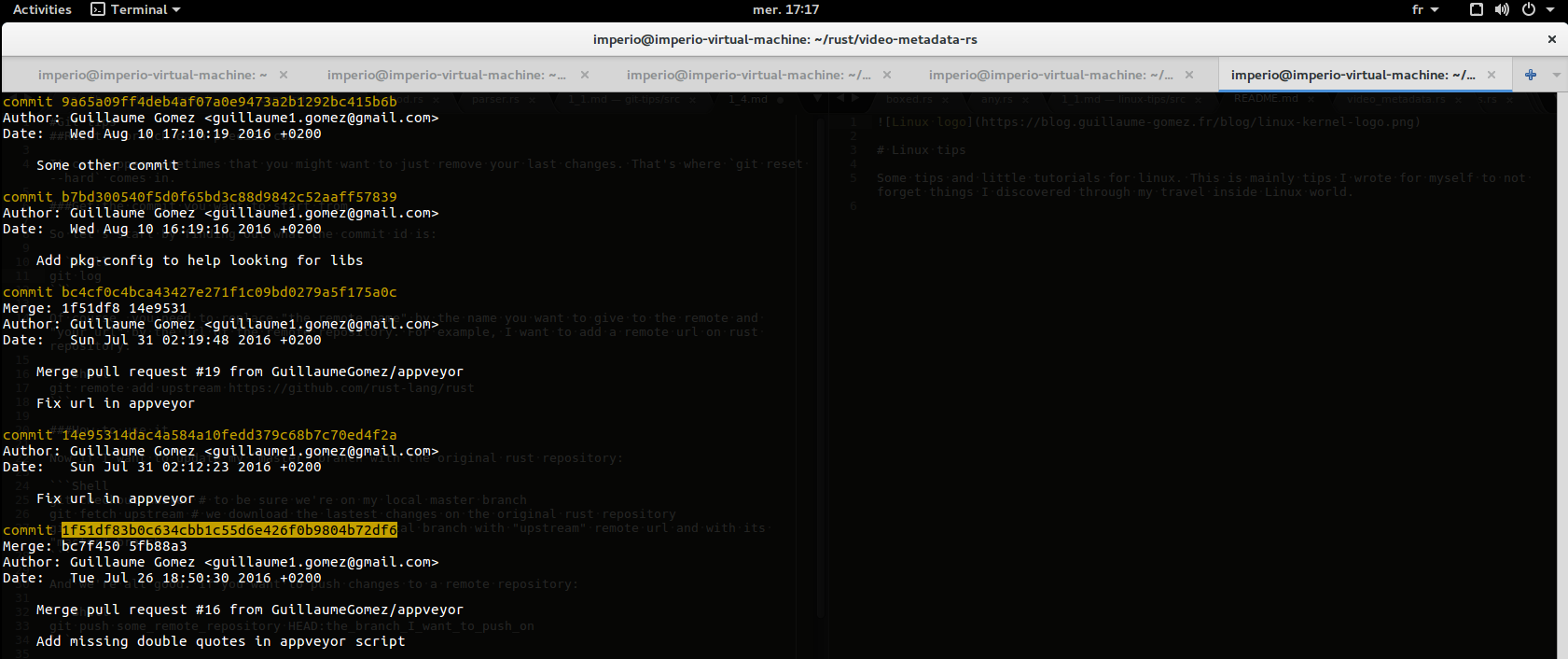Click 'Merge pull request #16' message line
Screen dimensions: 1568x659
[250, 610]
